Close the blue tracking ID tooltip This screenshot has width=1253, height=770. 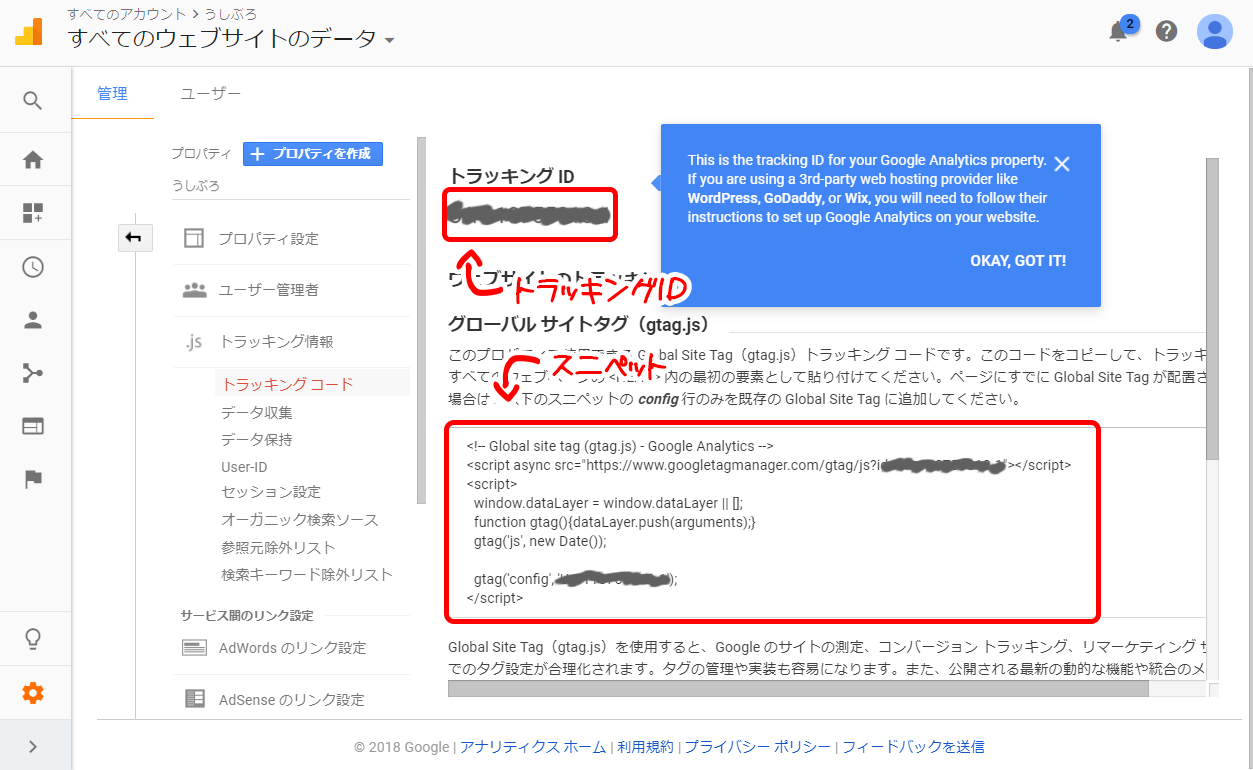tap(1062, 164)
